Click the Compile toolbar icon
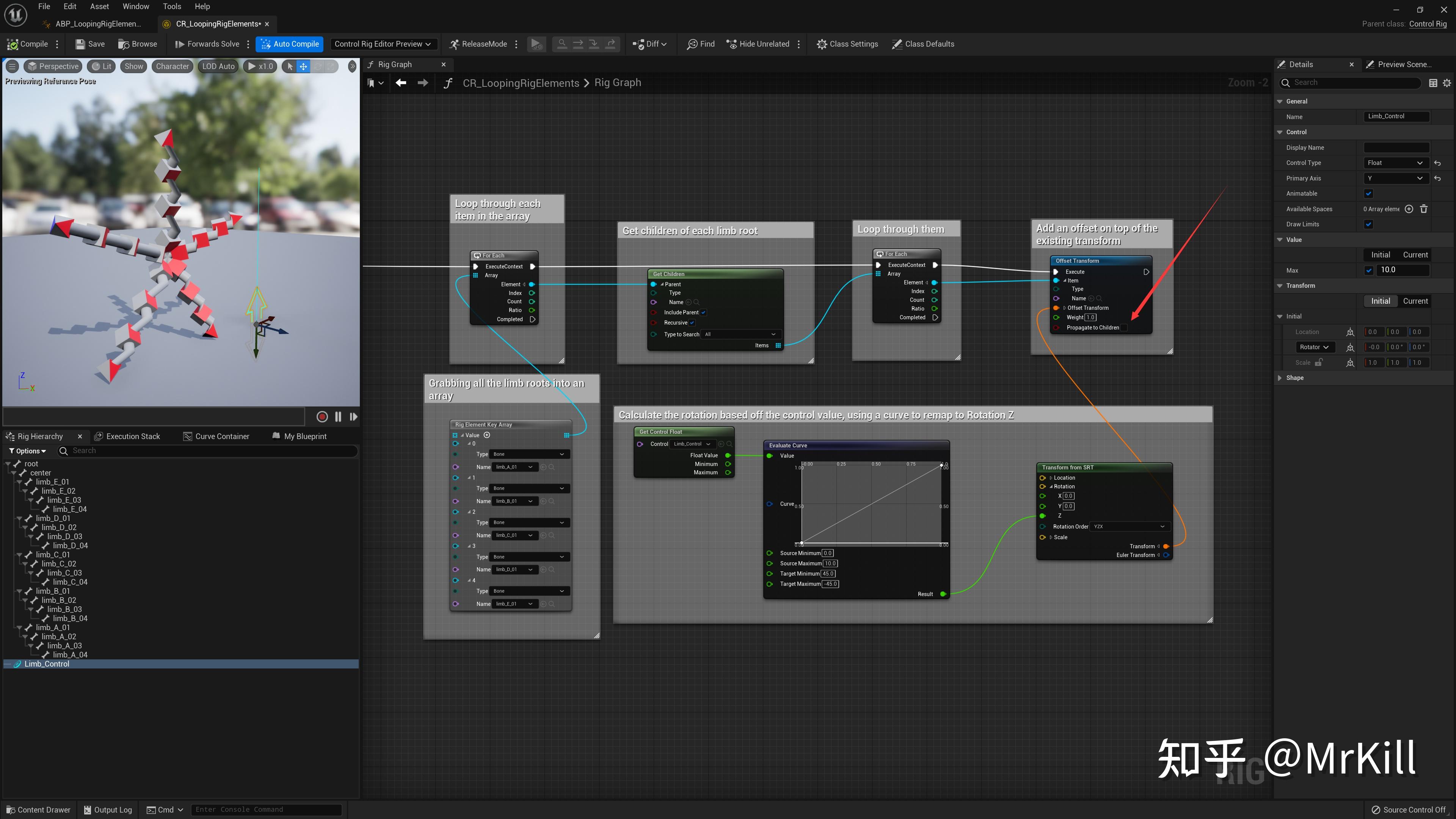Image resolution: width=1456 pixels, height=819 pixels. click(13, 44)
